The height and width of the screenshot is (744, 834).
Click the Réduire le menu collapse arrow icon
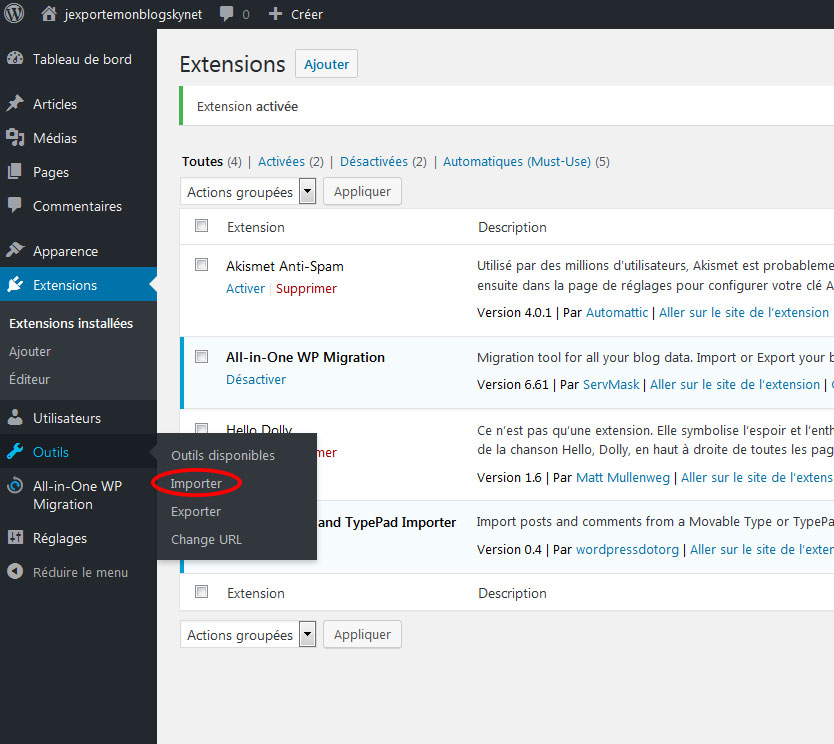point(15,572)
